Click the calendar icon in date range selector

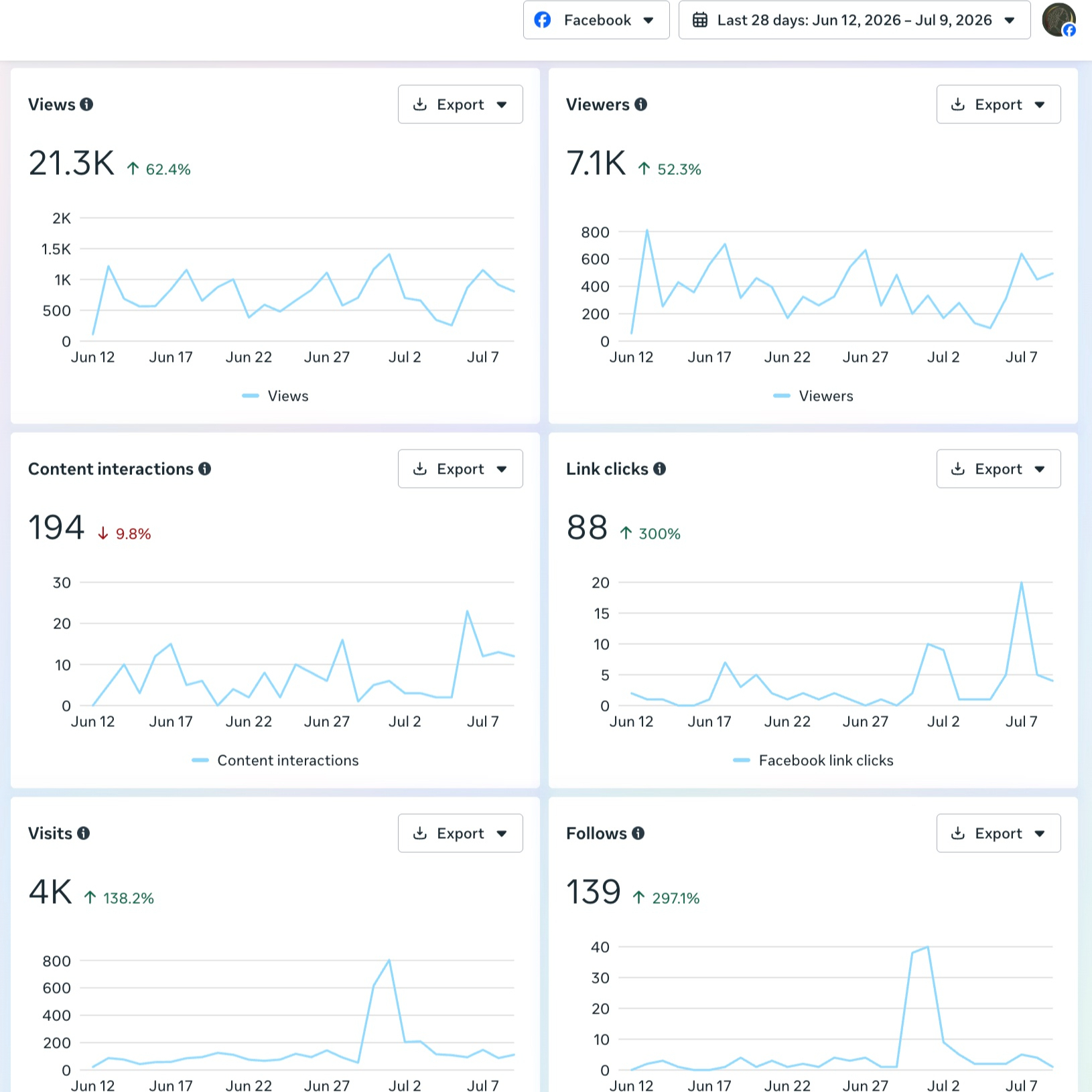699,20
